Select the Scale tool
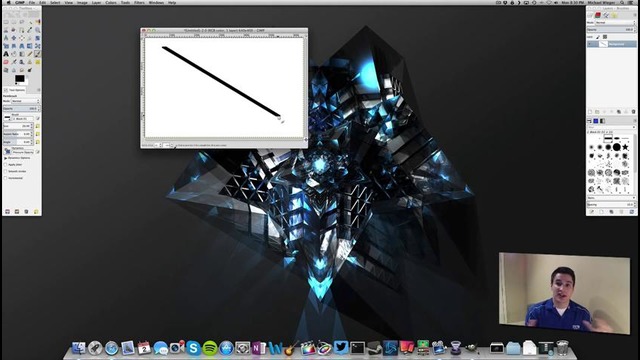 tap(6, 46)
